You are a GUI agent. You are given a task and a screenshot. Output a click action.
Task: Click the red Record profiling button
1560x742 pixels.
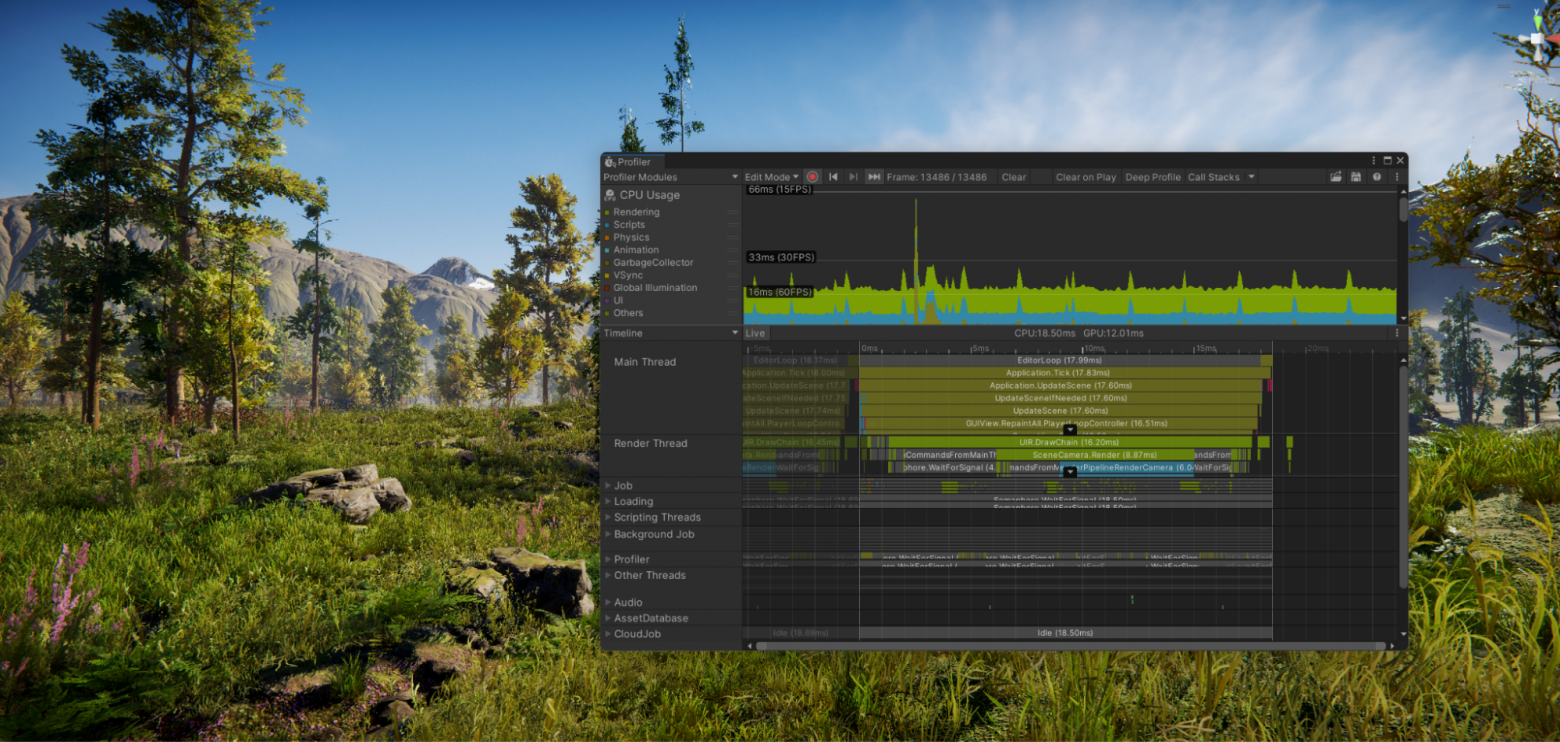click(812, 177)
